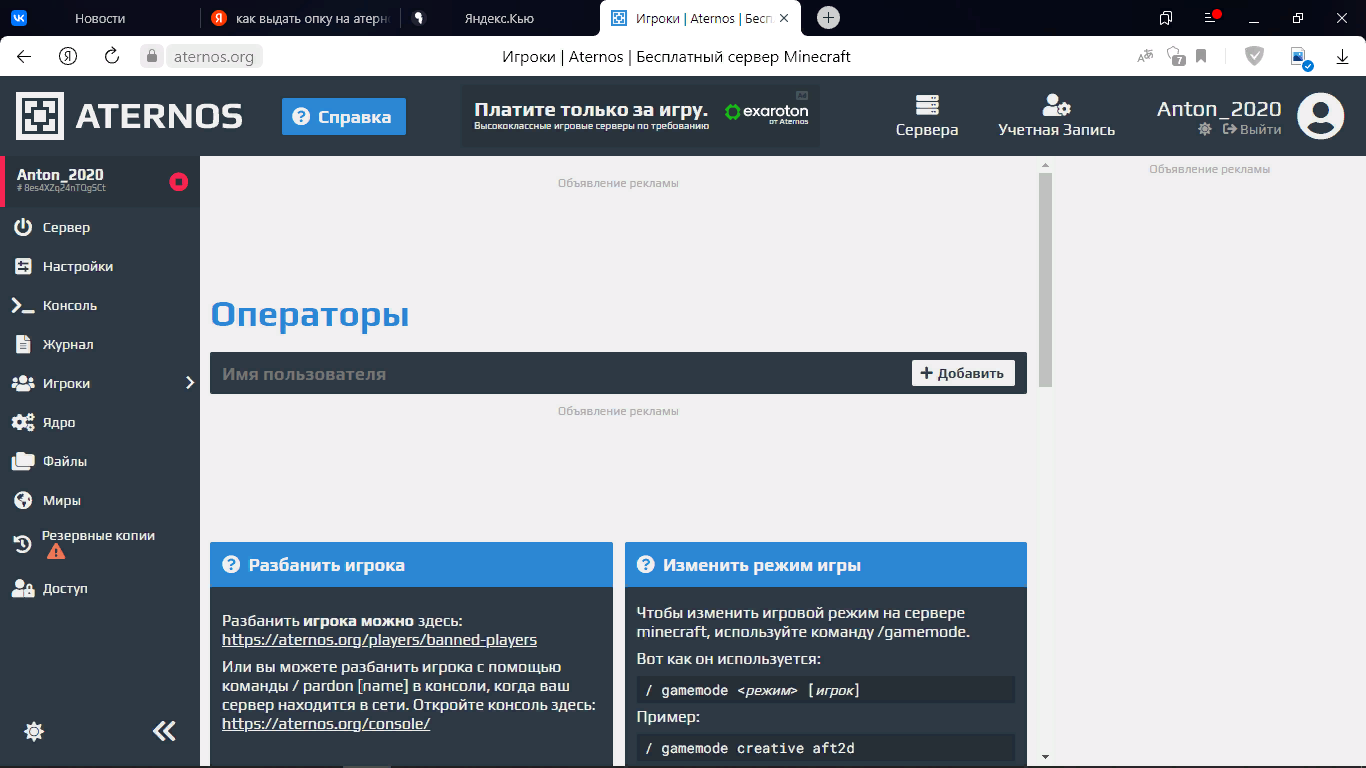Click the profile avatar picture
The width and height of the screenshot is (1366, 768).
point(1320,116)
